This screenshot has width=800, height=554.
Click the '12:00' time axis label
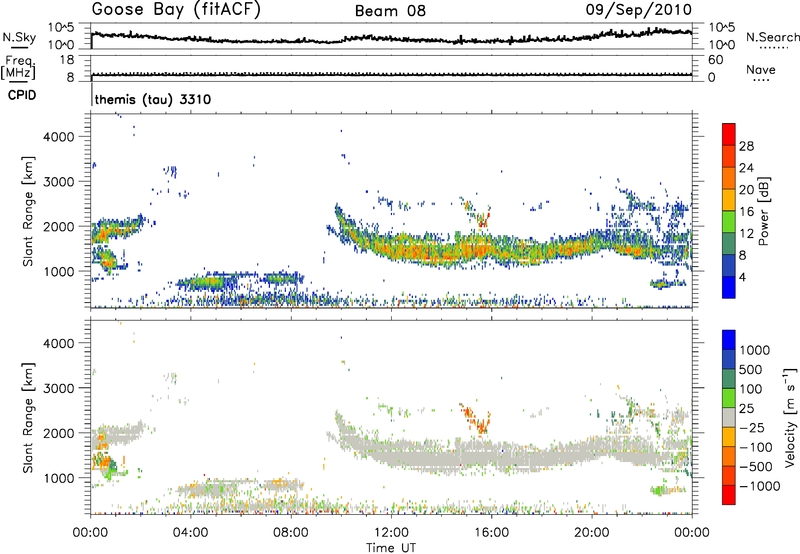[391, 533]
